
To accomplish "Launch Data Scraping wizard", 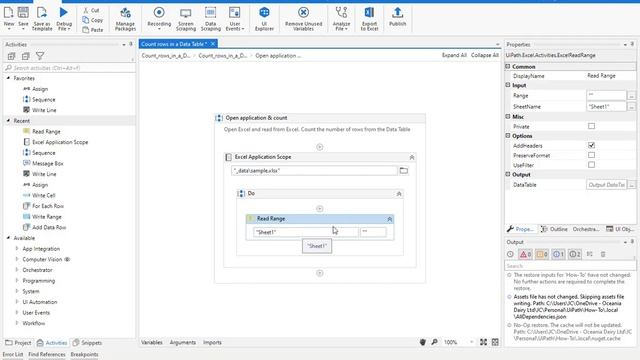I will (211, 19).
